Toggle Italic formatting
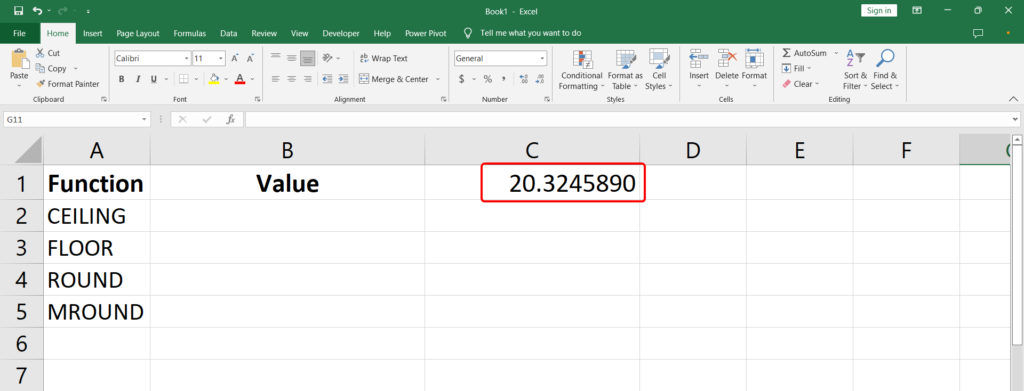Screen dimensions: 1024x391 138,79
